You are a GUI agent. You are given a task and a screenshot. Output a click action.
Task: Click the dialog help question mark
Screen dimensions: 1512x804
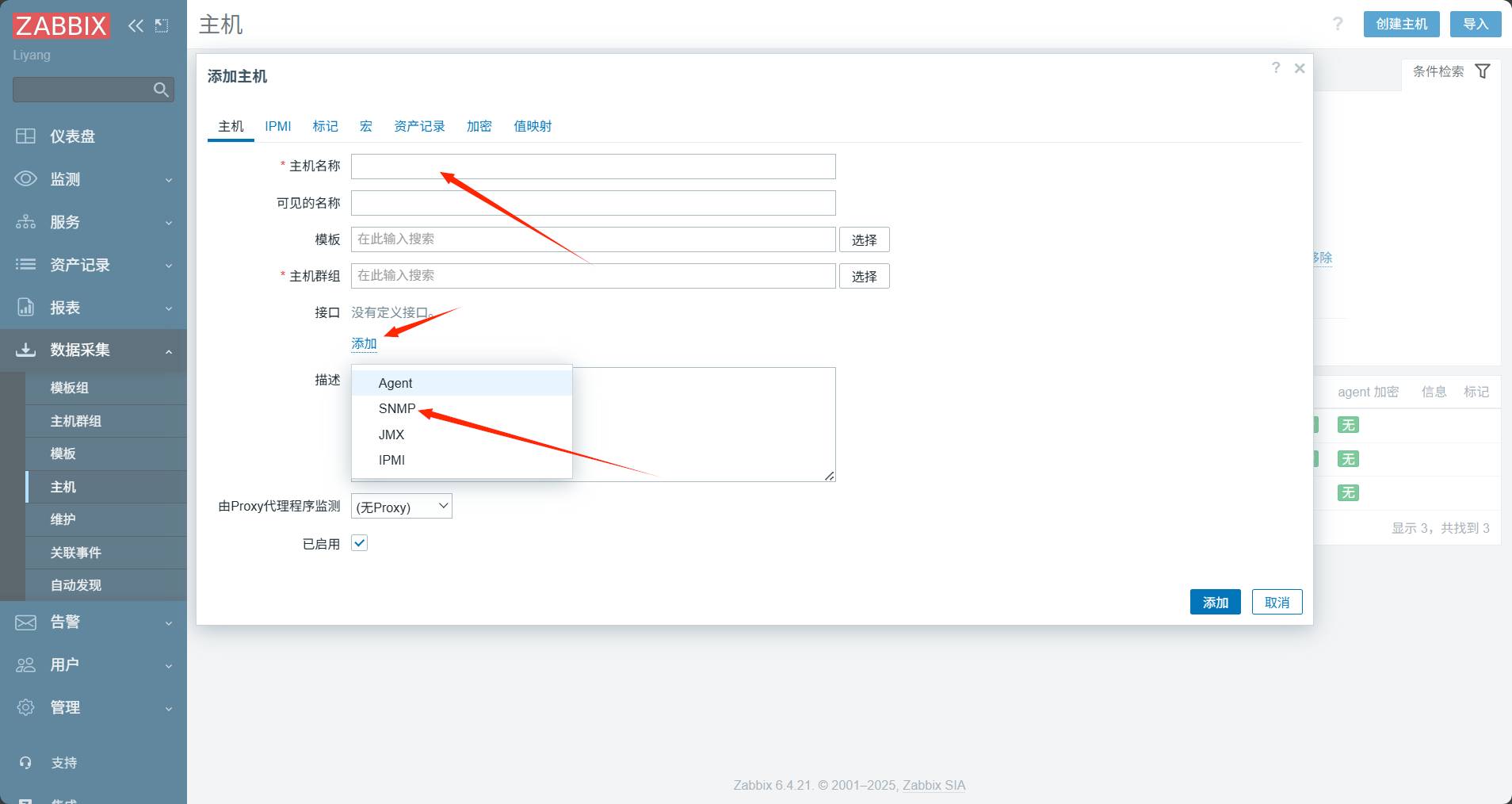coord(1276,68)
